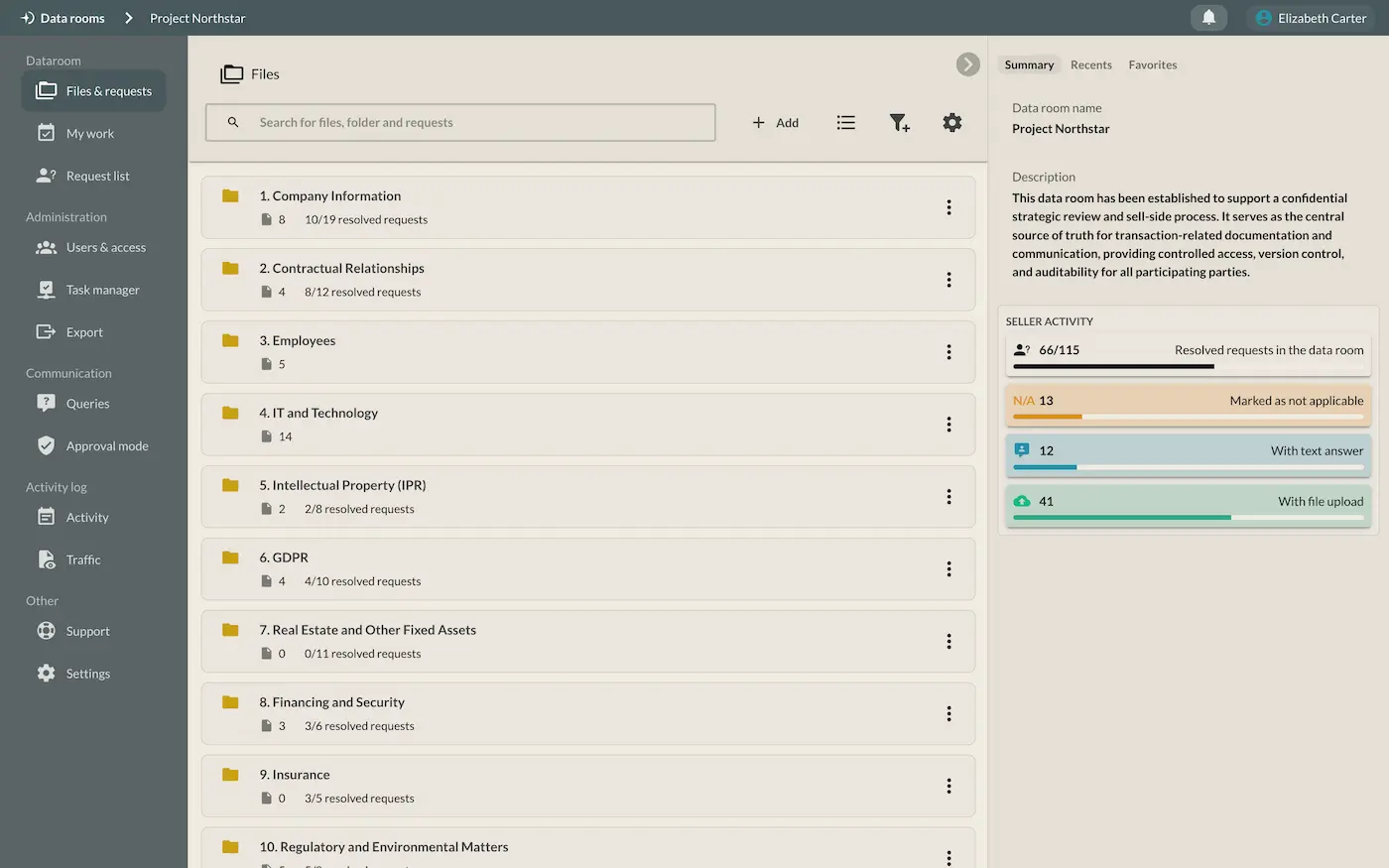Open the add filter funnel icon

click(x=899, y=122)
